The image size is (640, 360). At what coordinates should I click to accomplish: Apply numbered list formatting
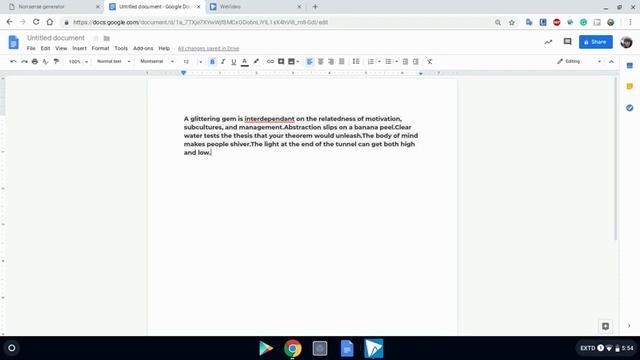pos(371,62)
